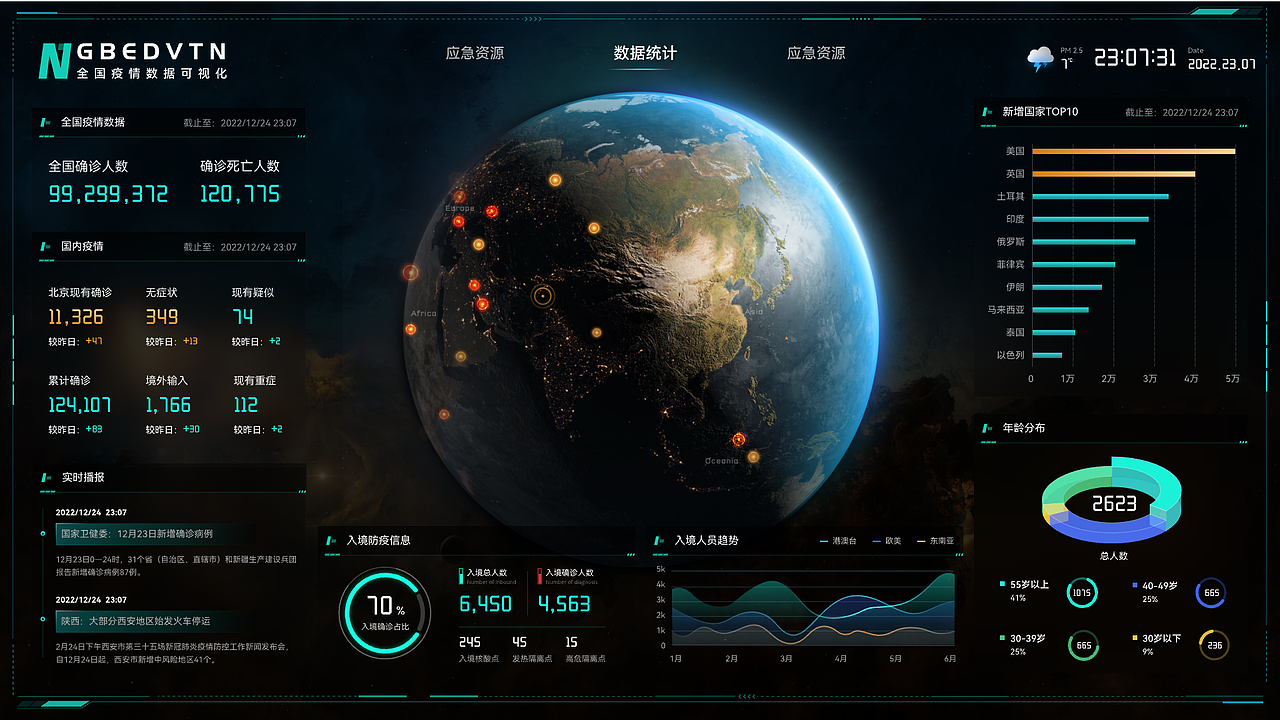The image size is (1280, 720).
Task: Click the 菲律宾 label in TOP10 chart
Action: click(1010, 265)
